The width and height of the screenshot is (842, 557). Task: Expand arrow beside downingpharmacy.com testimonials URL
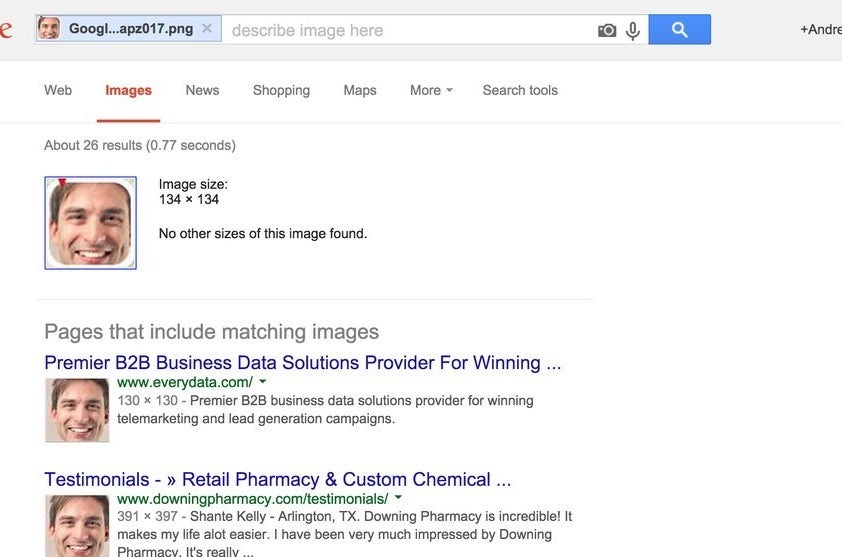coord(398,498)
